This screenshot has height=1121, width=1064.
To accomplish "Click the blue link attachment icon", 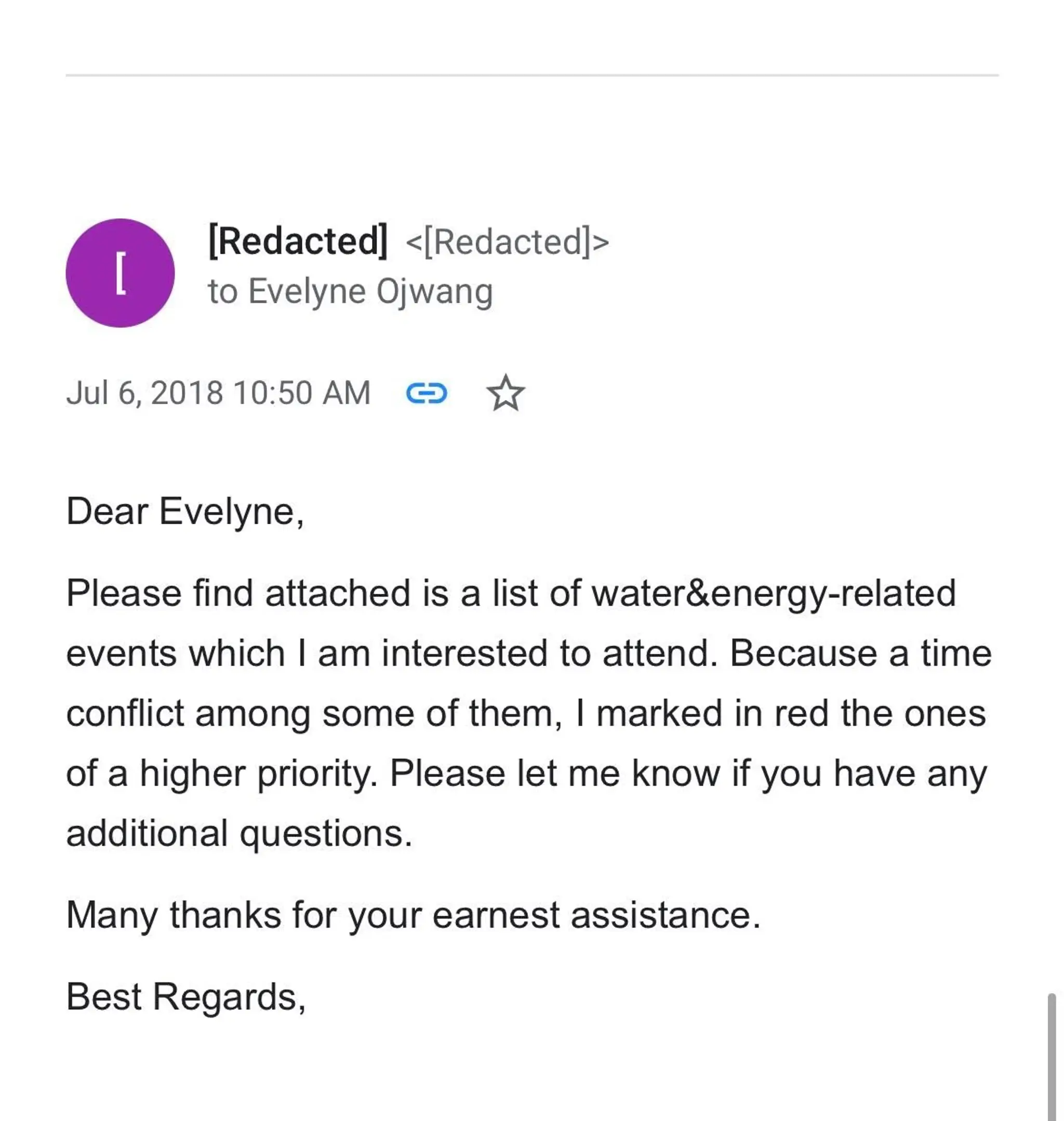I will pos(427,393).
